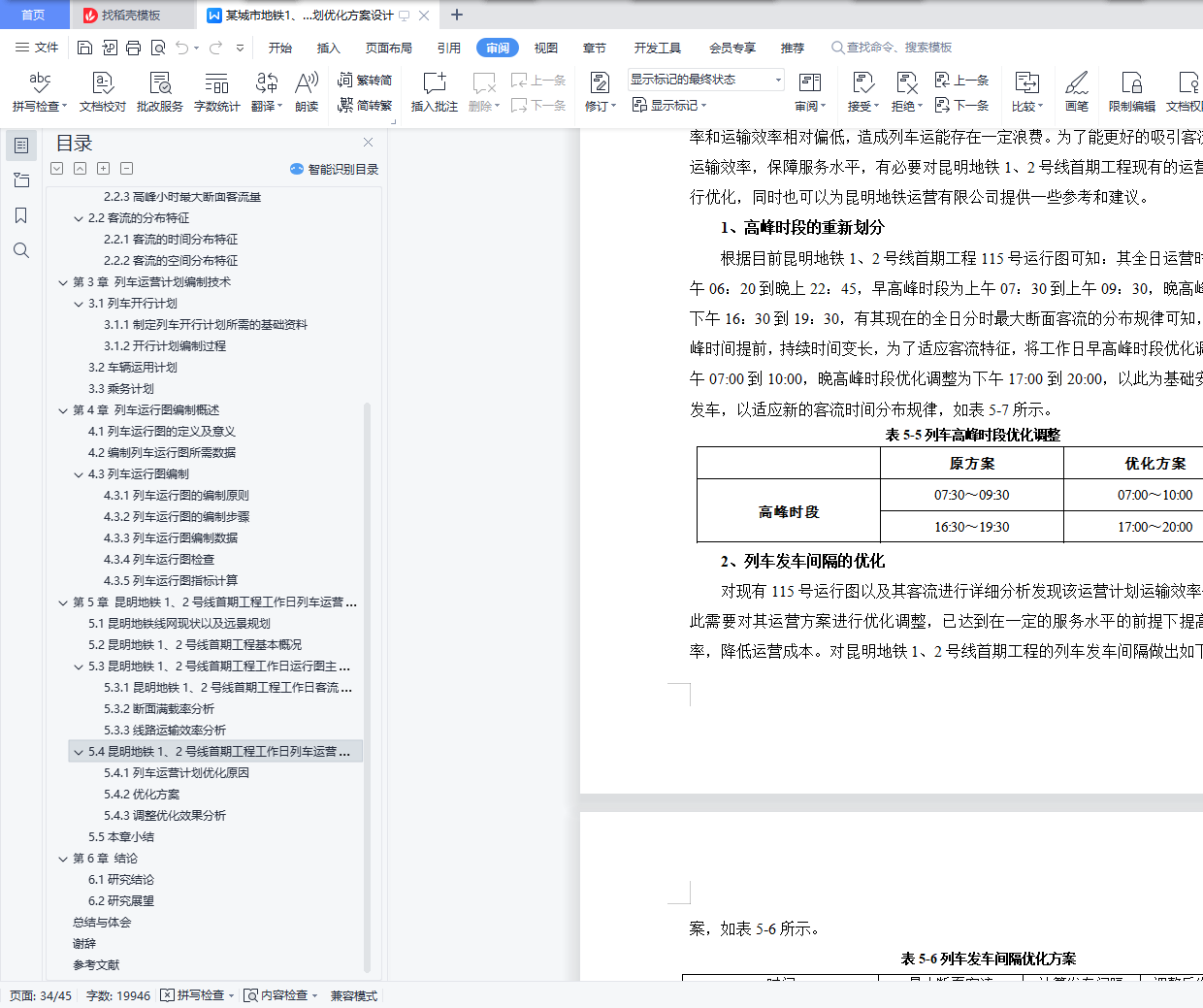Jump to 参考文献 in outline
Screen dimensions: 1203x1008
(x=96, y=965)
